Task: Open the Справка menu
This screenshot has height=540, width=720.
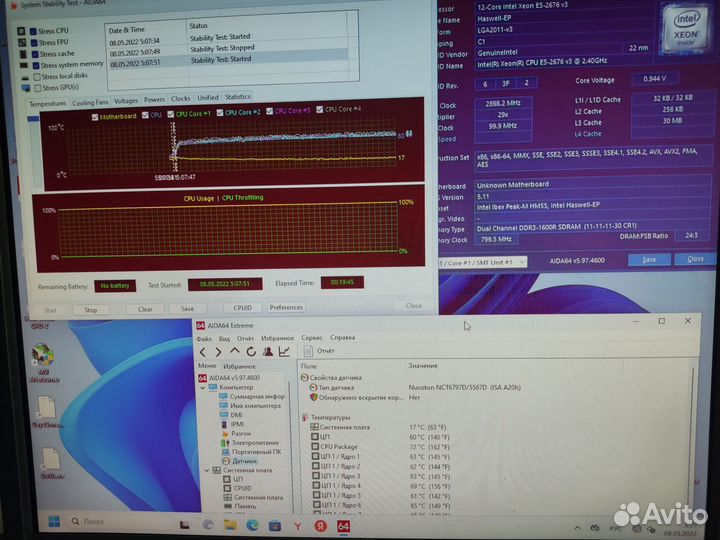Action: pyautogui.click(x=343, y=338)
